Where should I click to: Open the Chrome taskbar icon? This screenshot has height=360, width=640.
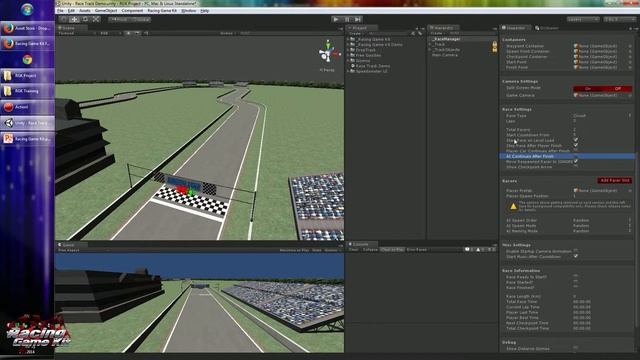coord(27,60)
